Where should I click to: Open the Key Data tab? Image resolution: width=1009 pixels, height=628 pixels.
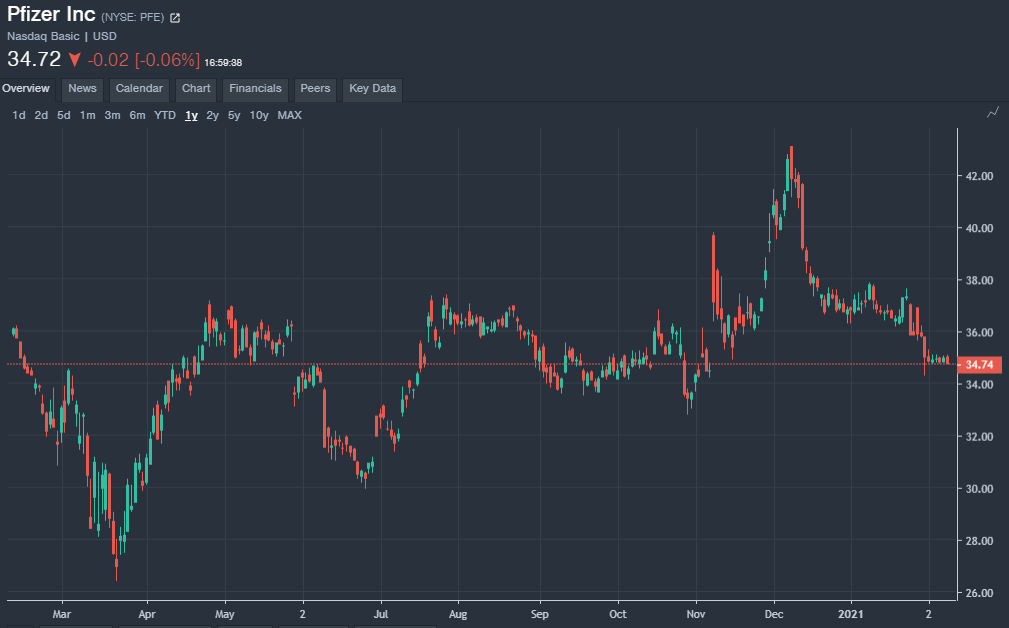(x=373, y=89)
